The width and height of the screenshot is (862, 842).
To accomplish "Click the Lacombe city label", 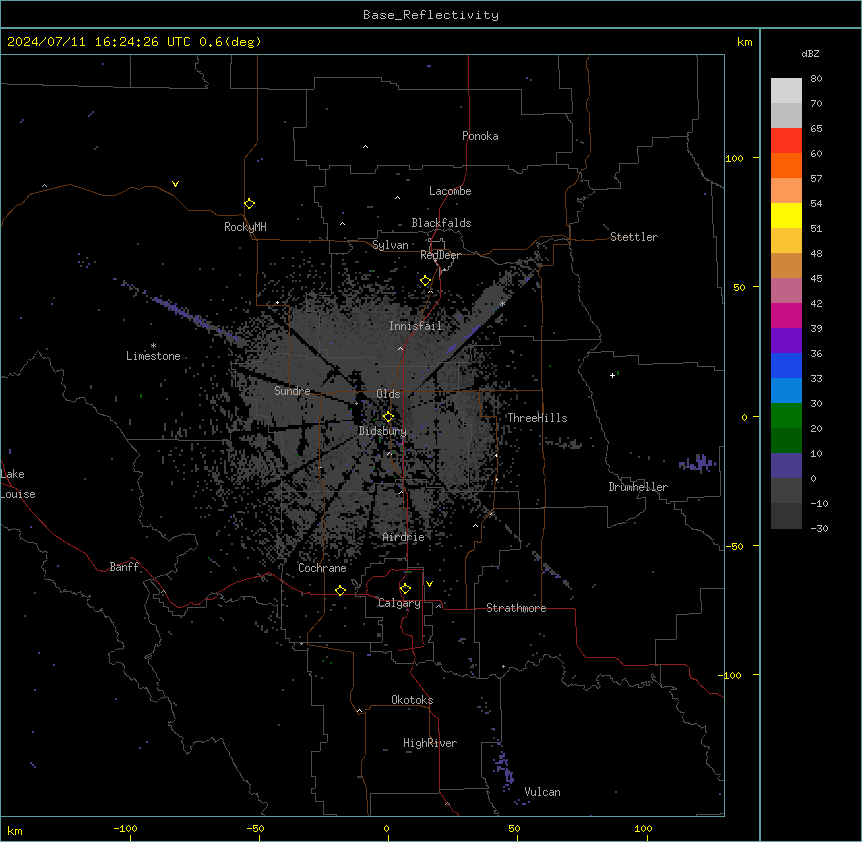I will point(450,191).
